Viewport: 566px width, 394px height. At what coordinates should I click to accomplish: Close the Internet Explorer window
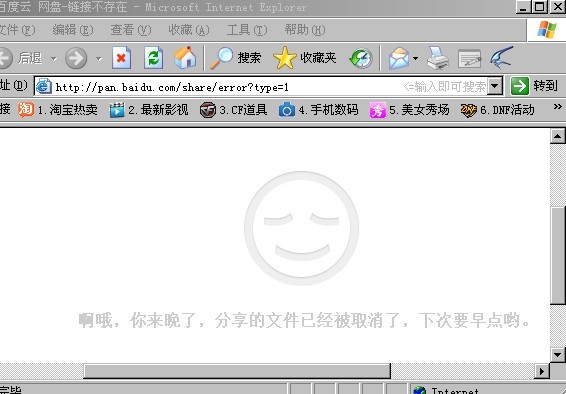558,7
